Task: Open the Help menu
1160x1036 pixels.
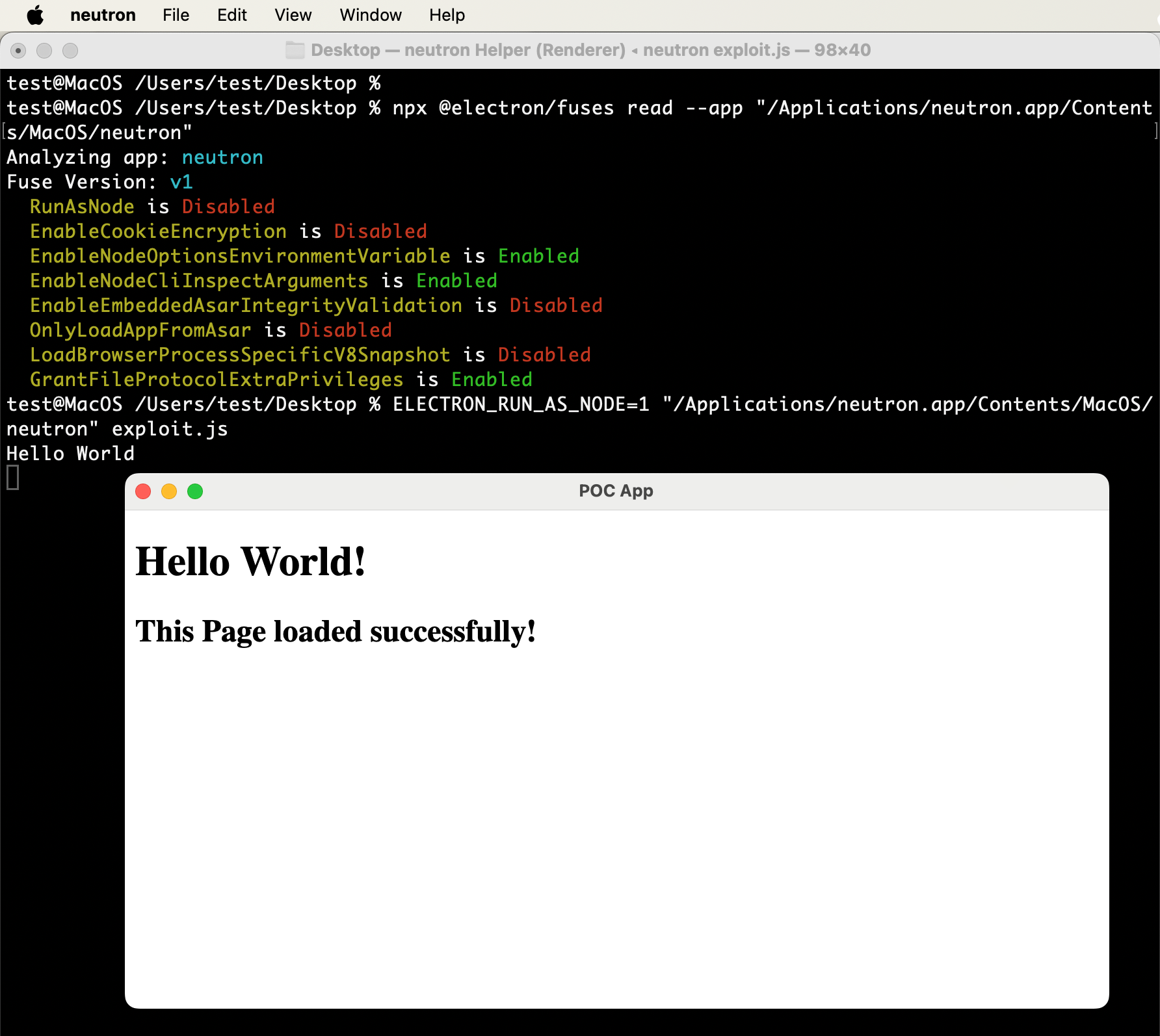Action: [x=447, y=15]
